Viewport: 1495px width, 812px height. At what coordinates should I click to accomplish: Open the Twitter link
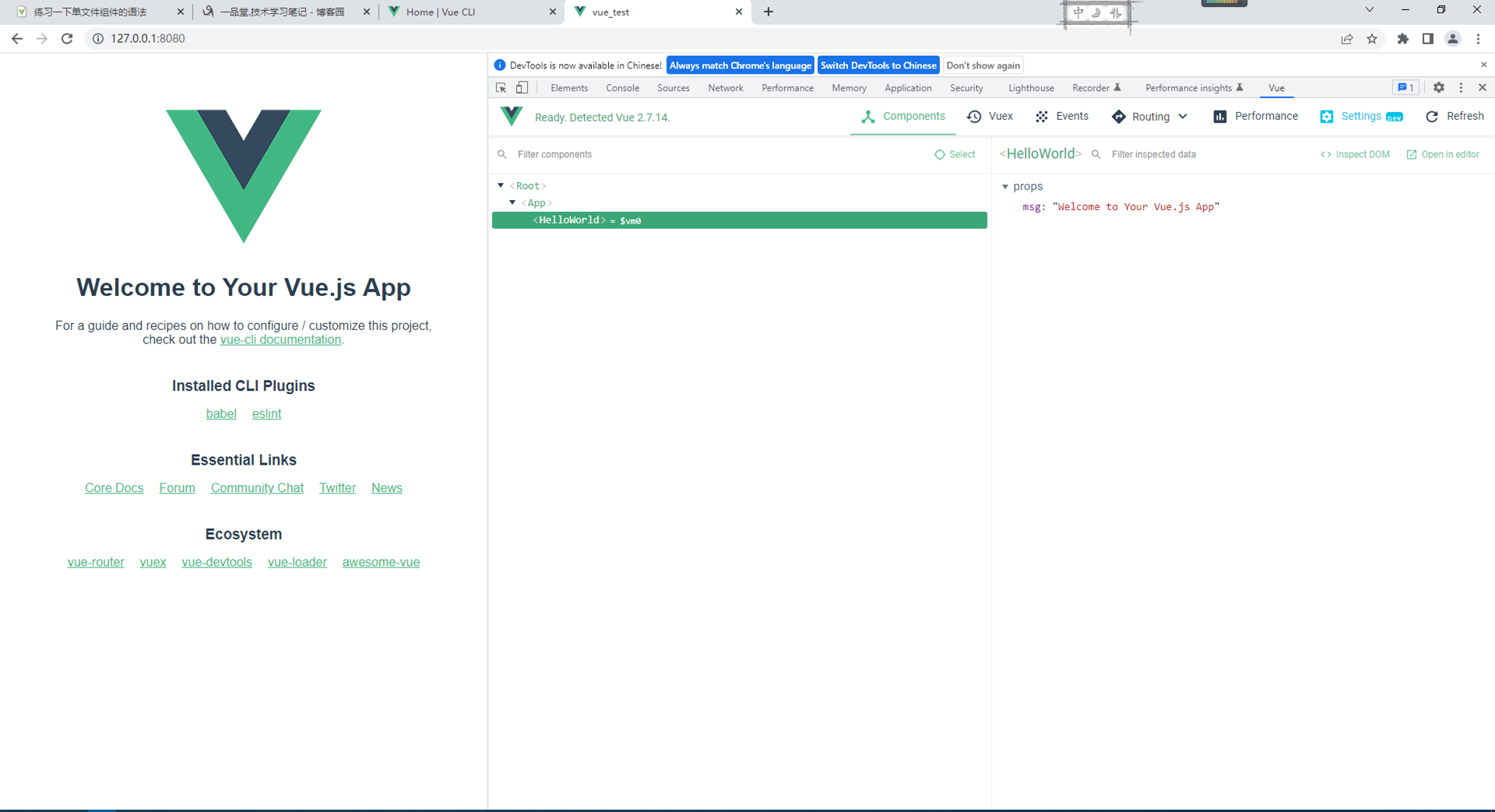(337, 487)
